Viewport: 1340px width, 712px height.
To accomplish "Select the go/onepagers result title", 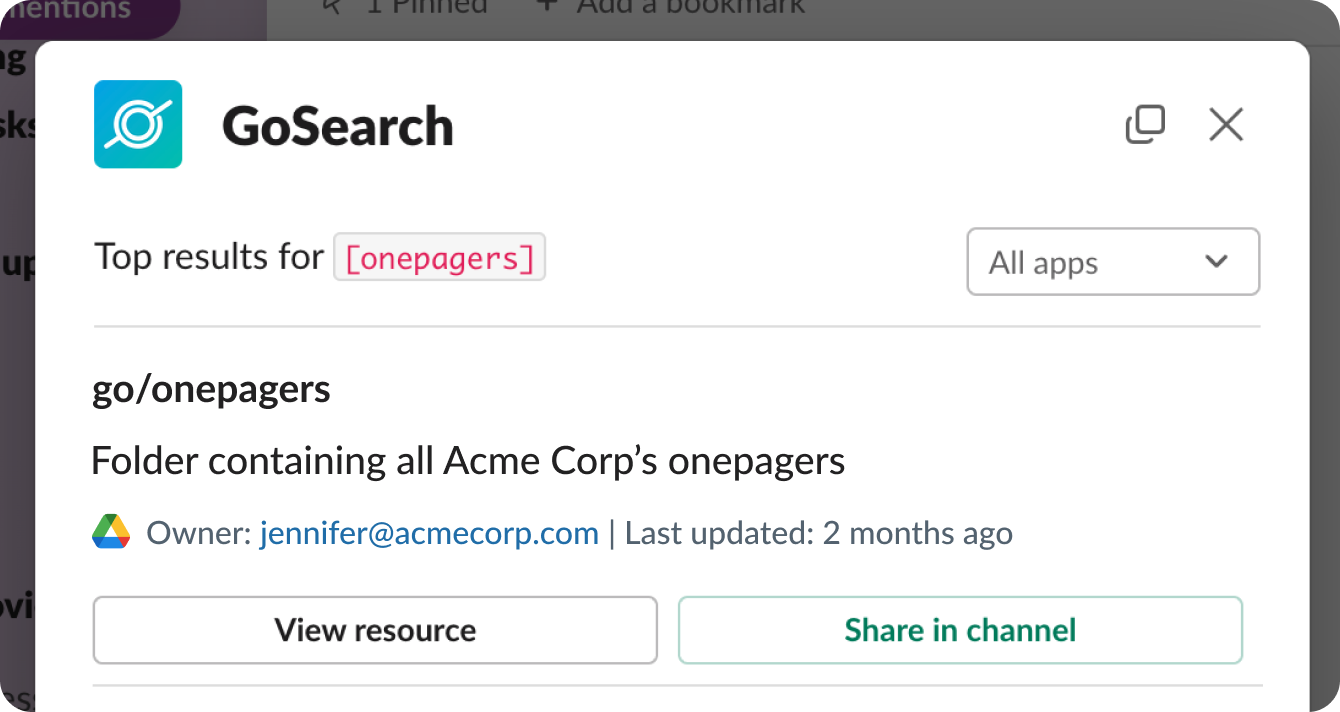I will (x=211, y=390).
